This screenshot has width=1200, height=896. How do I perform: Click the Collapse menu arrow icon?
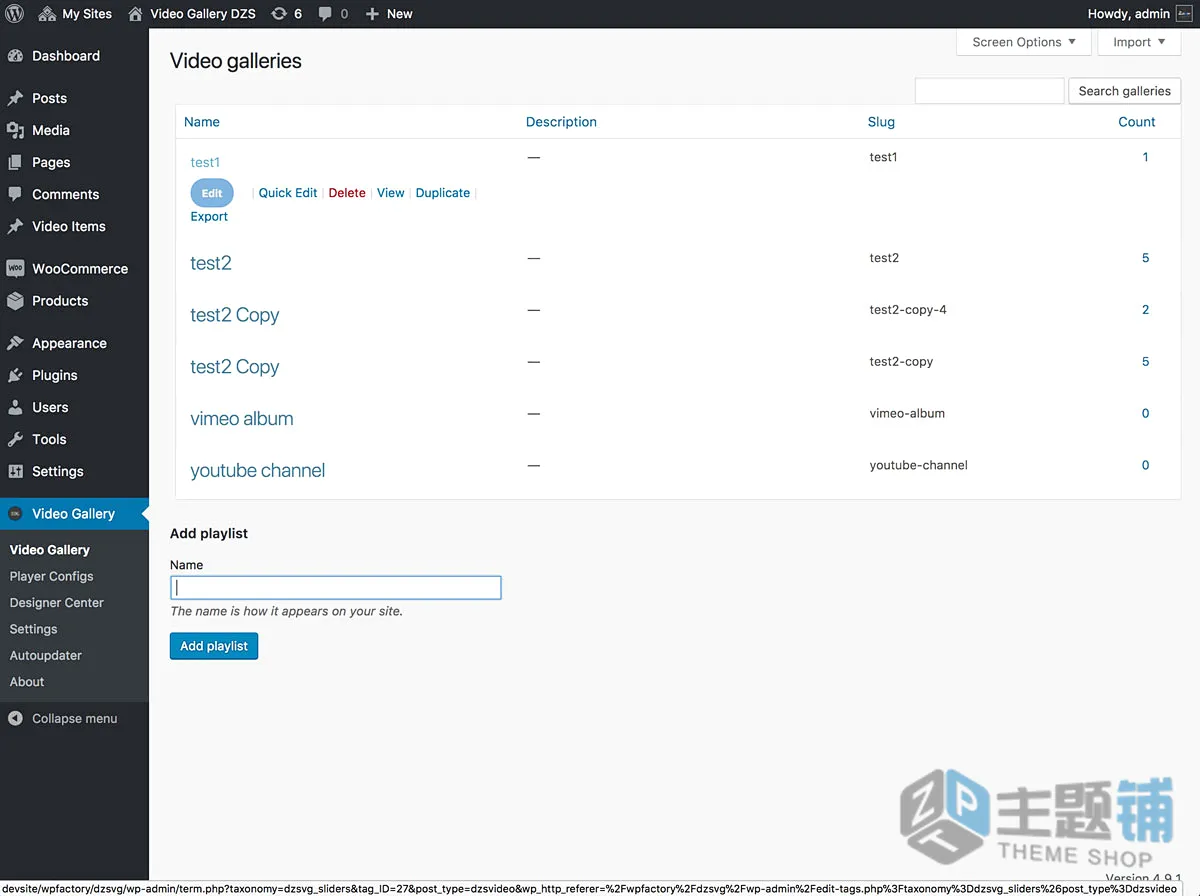point(15,718)
